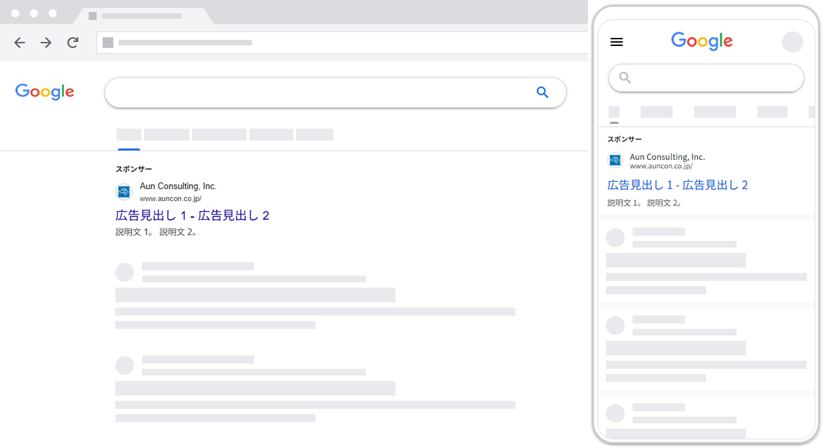Click the mobile Google logo
Viewport: 824px width, 448px height.
702,41
